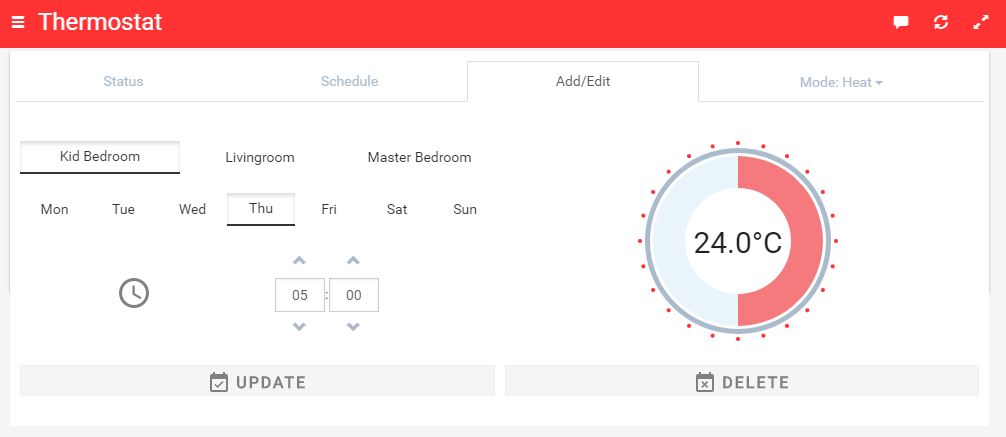Decrease the hour with down arrow
This screenshot has width=1006, height=437.
[299, 327]
